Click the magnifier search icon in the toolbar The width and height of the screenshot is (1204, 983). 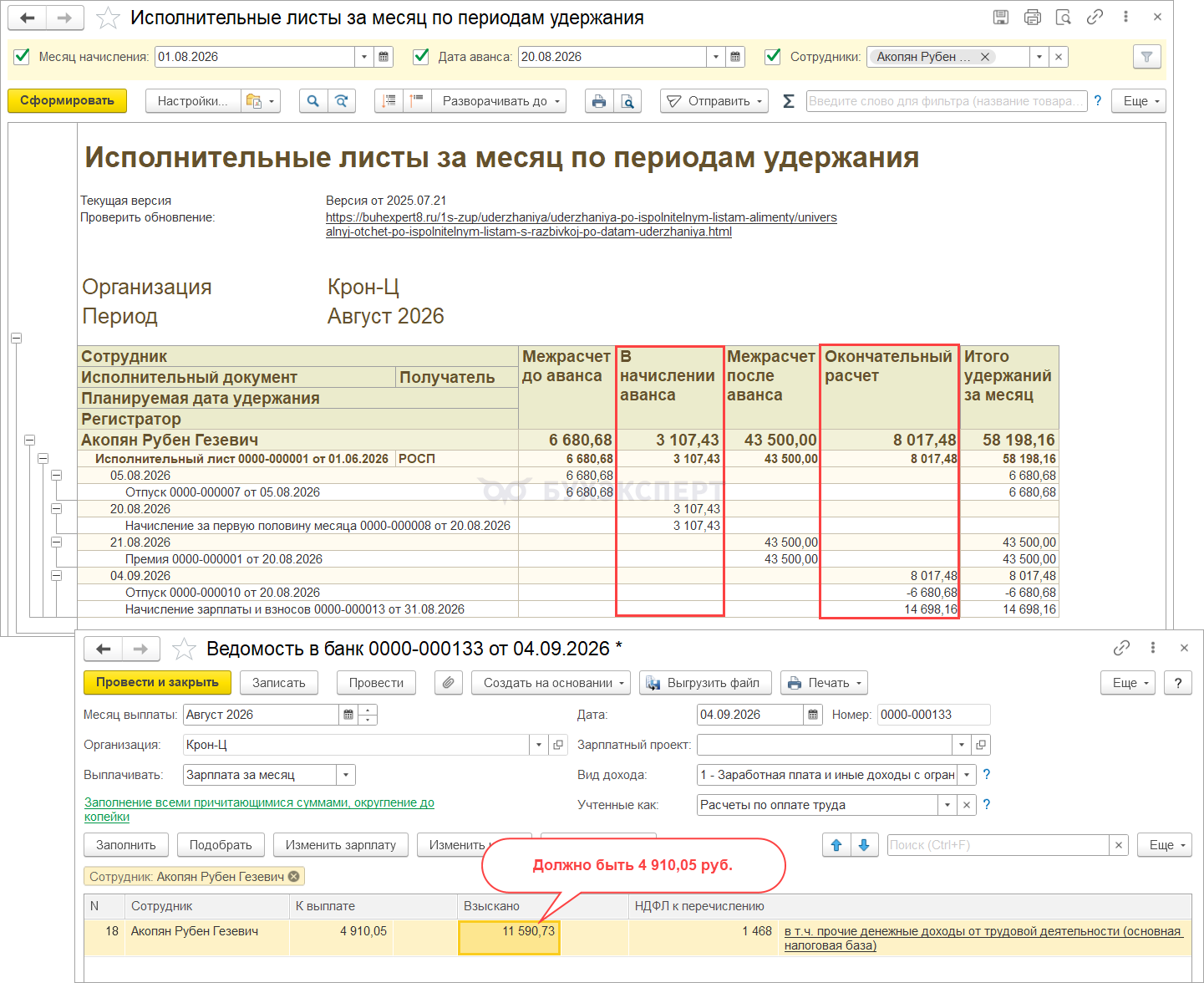(x=313, y=101)
